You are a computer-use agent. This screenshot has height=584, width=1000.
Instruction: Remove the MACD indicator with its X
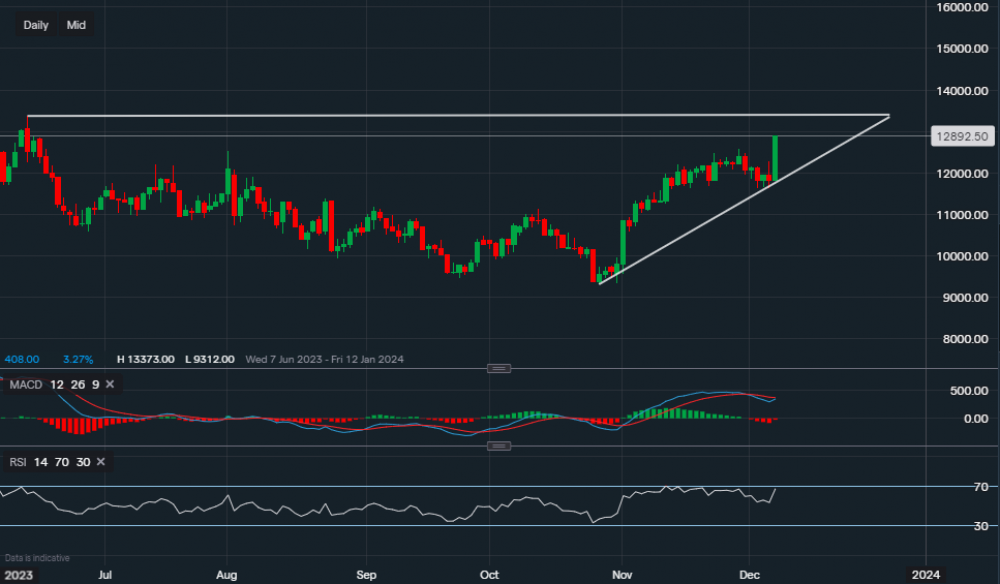[x=110, y=384]
